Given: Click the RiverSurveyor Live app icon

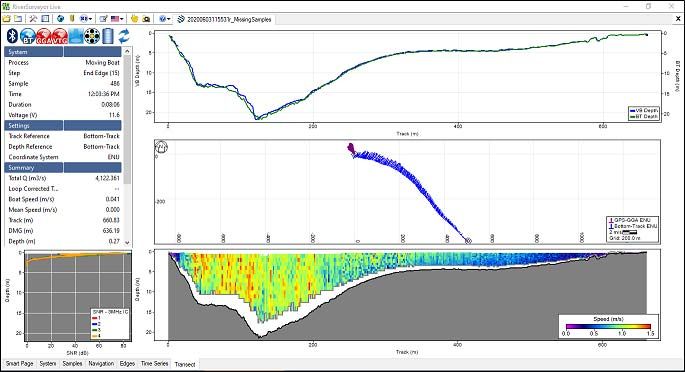Looking at the screenshot, I should coord(6,6).
